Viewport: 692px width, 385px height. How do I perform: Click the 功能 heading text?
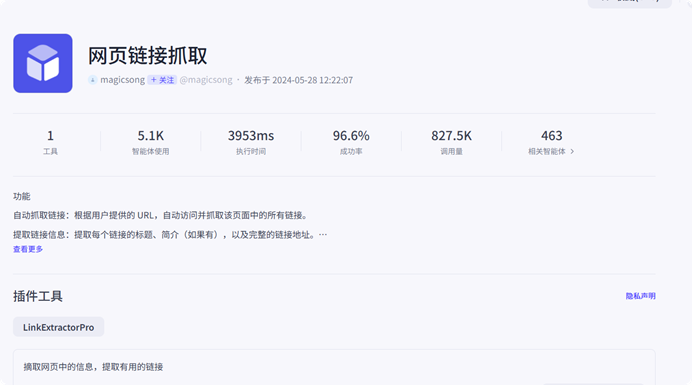tap(22, 196)
